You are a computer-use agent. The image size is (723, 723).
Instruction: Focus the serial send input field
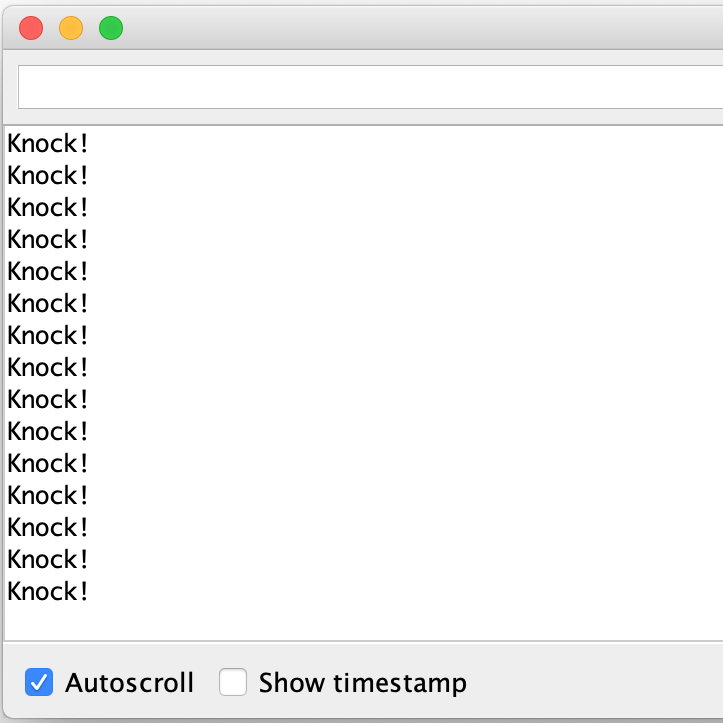(370, 87)
